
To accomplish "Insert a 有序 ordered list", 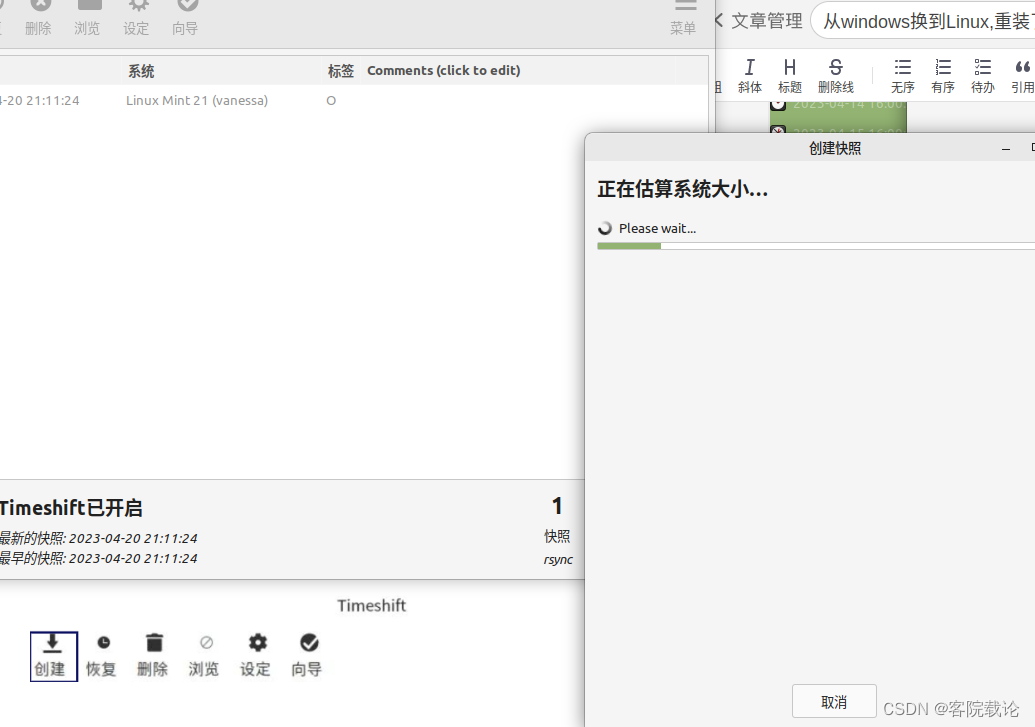I will pyautogui.click(x=943, y=76).
